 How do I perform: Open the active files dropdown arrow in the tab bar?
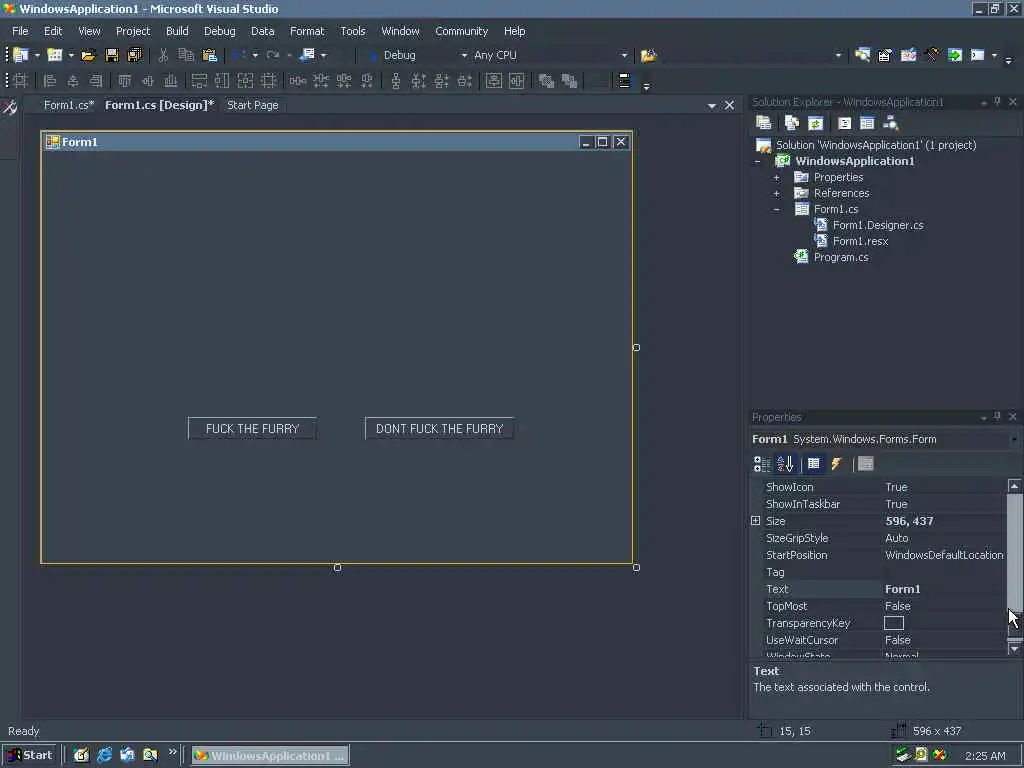click(x=712, y=105)
